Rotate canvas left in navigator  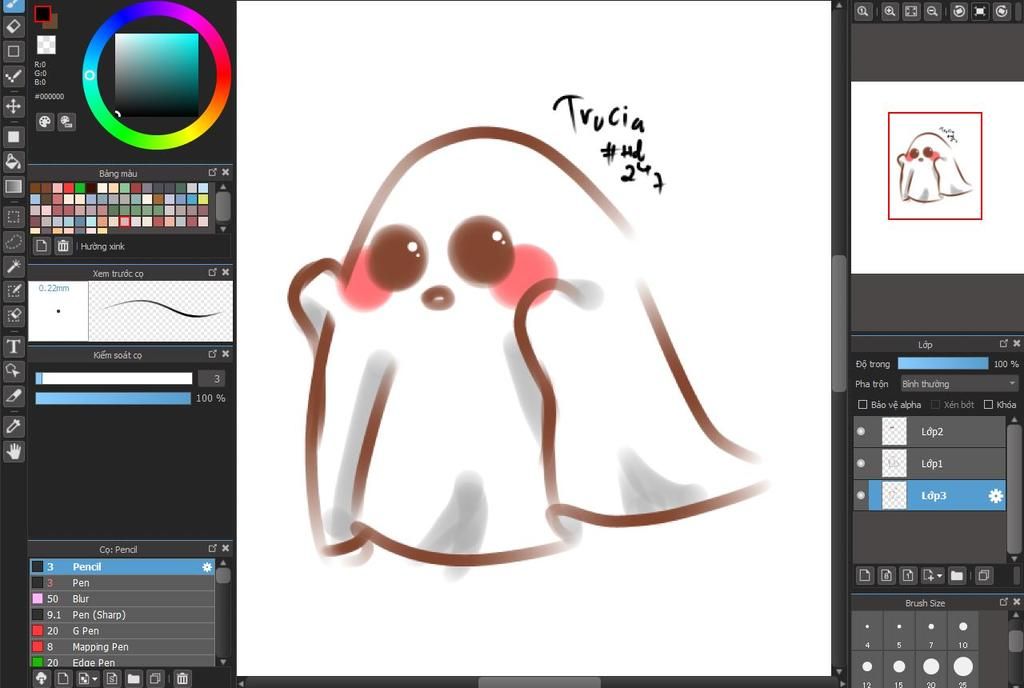(959, 11)
